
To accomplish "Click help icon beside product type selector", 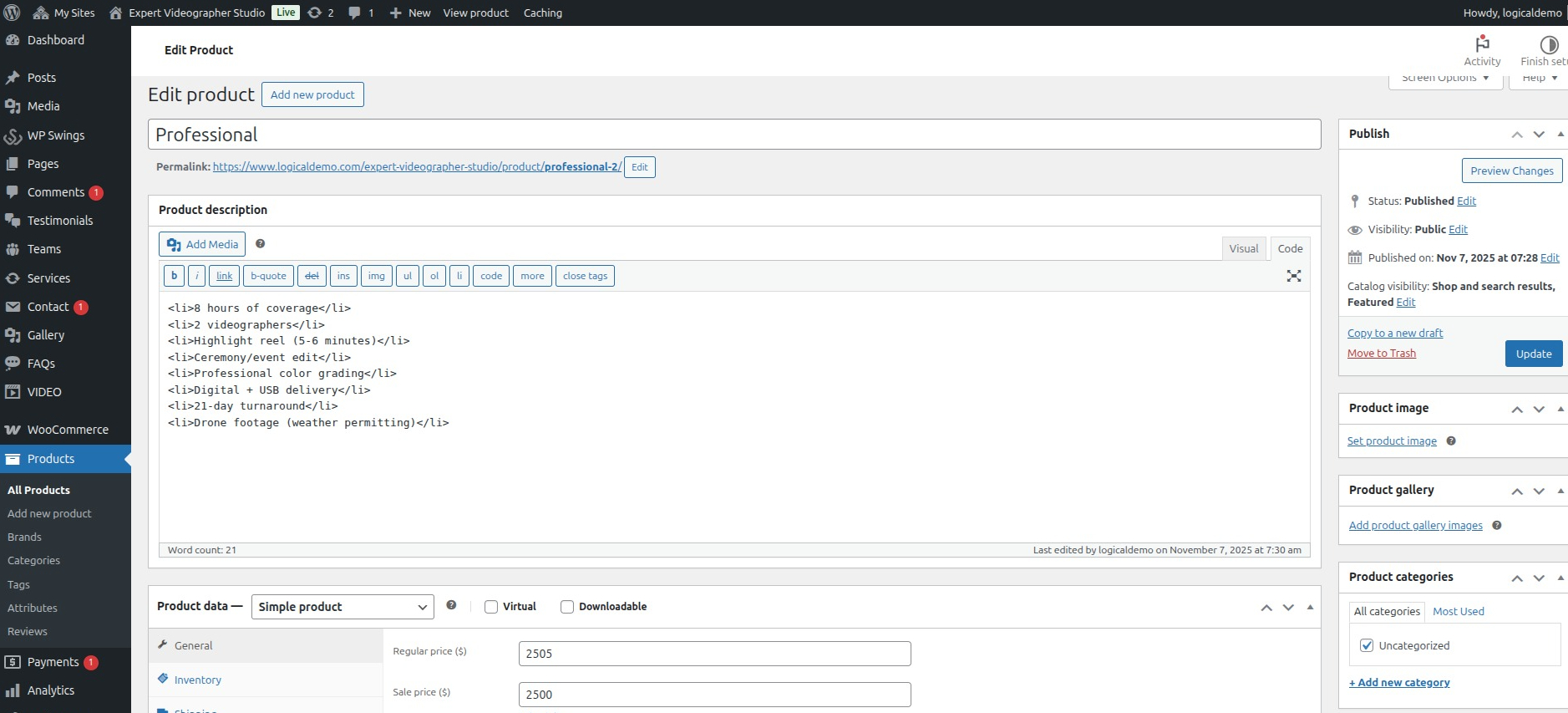I will point(451,605).
